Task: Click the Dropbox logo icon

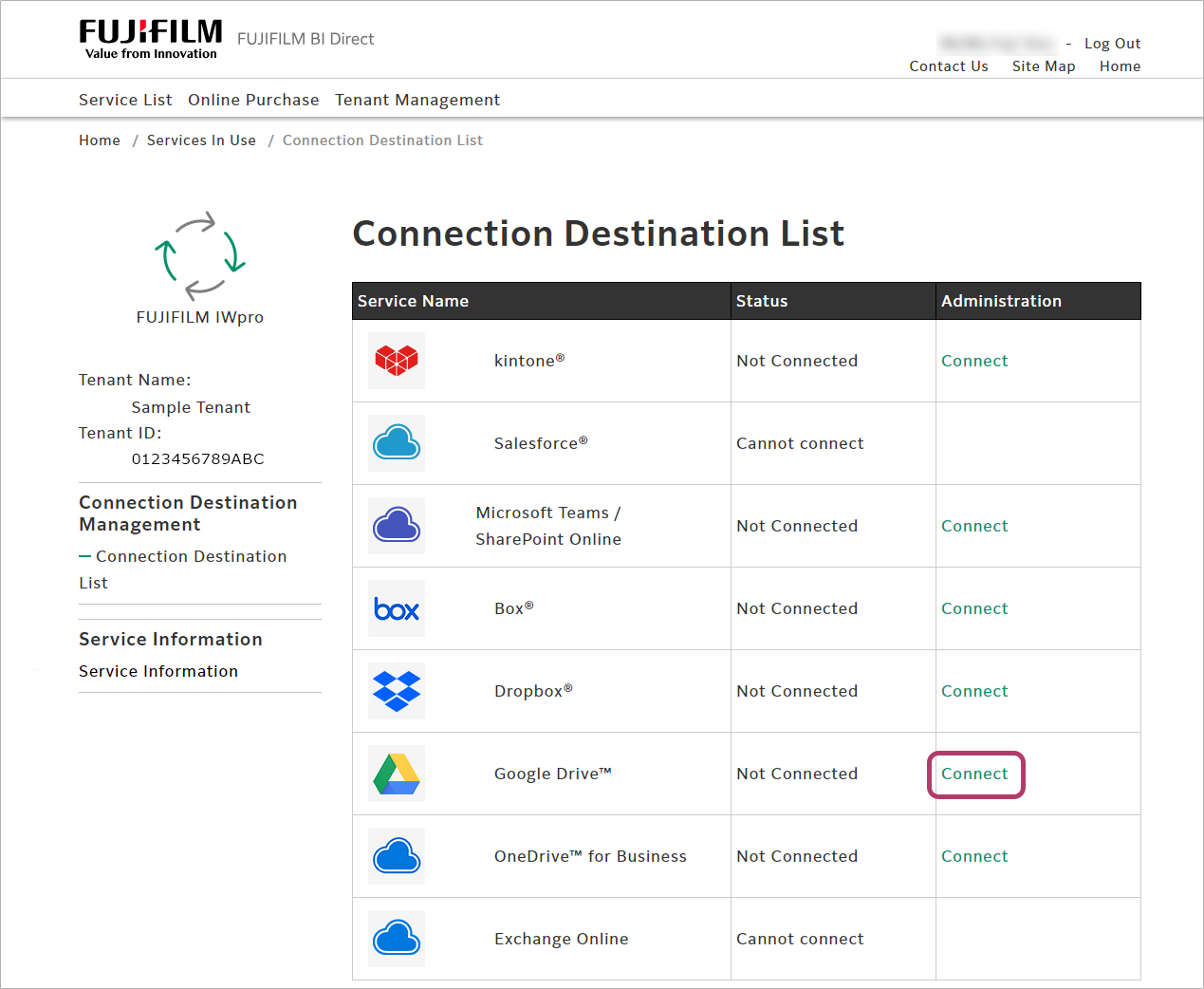Action: click(x=397, y=691)
